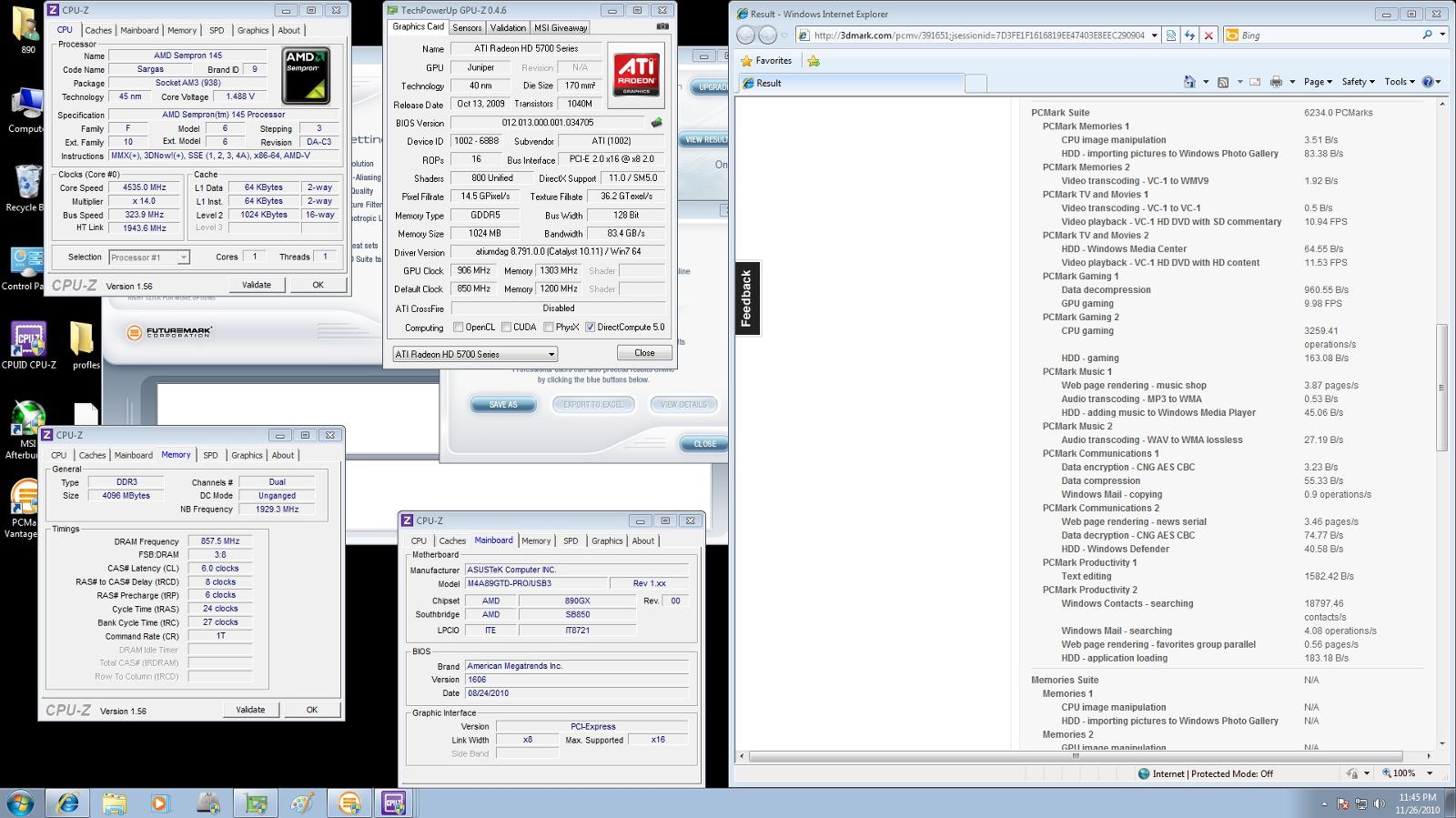The height and width of the screenshot is (818, 1456).
Task: Click the Windows Start orb
Action: click(20, 803)
